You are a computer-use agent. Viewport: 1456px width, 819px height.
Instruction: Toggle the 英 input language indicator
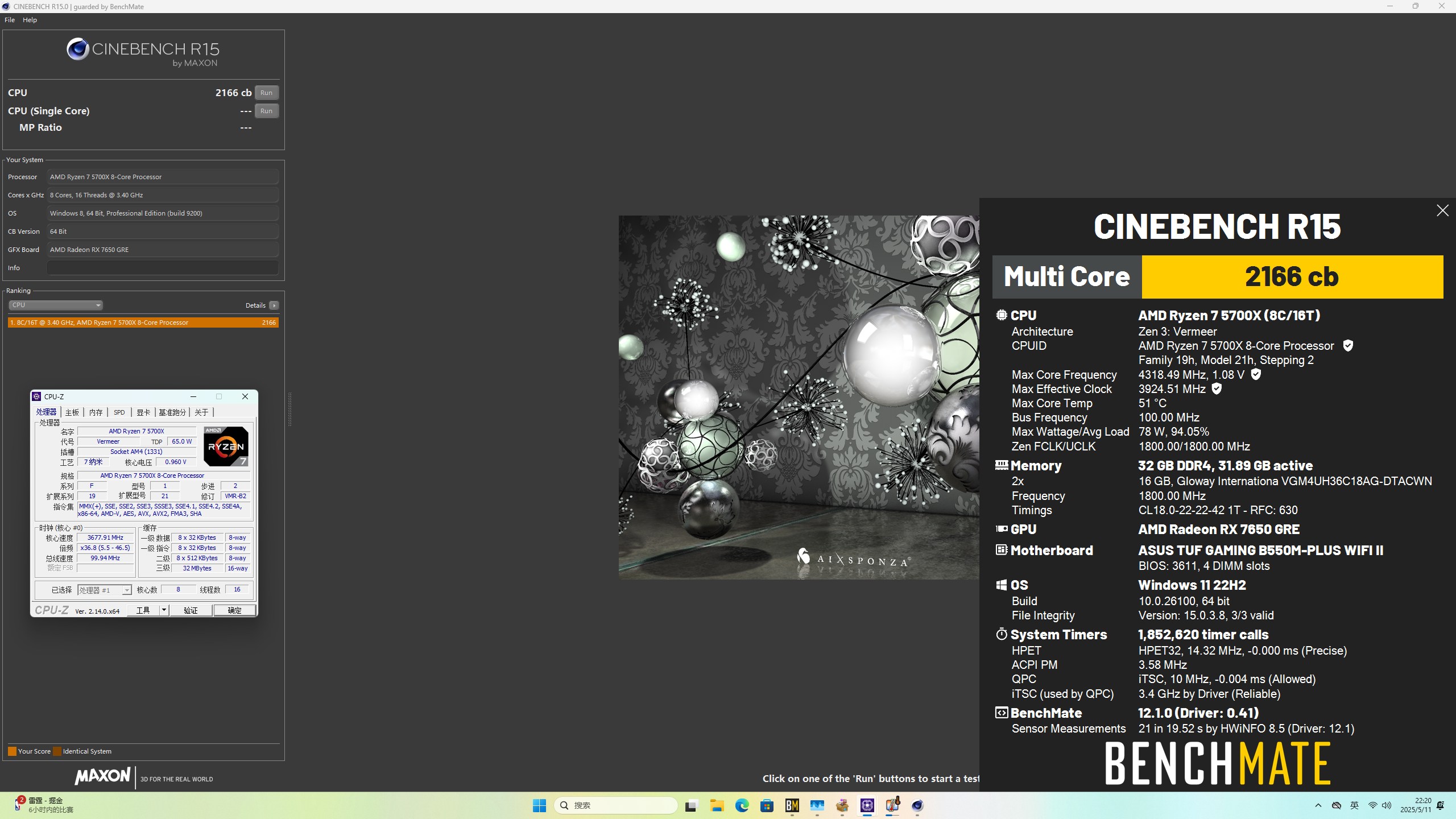[1354, 805]
